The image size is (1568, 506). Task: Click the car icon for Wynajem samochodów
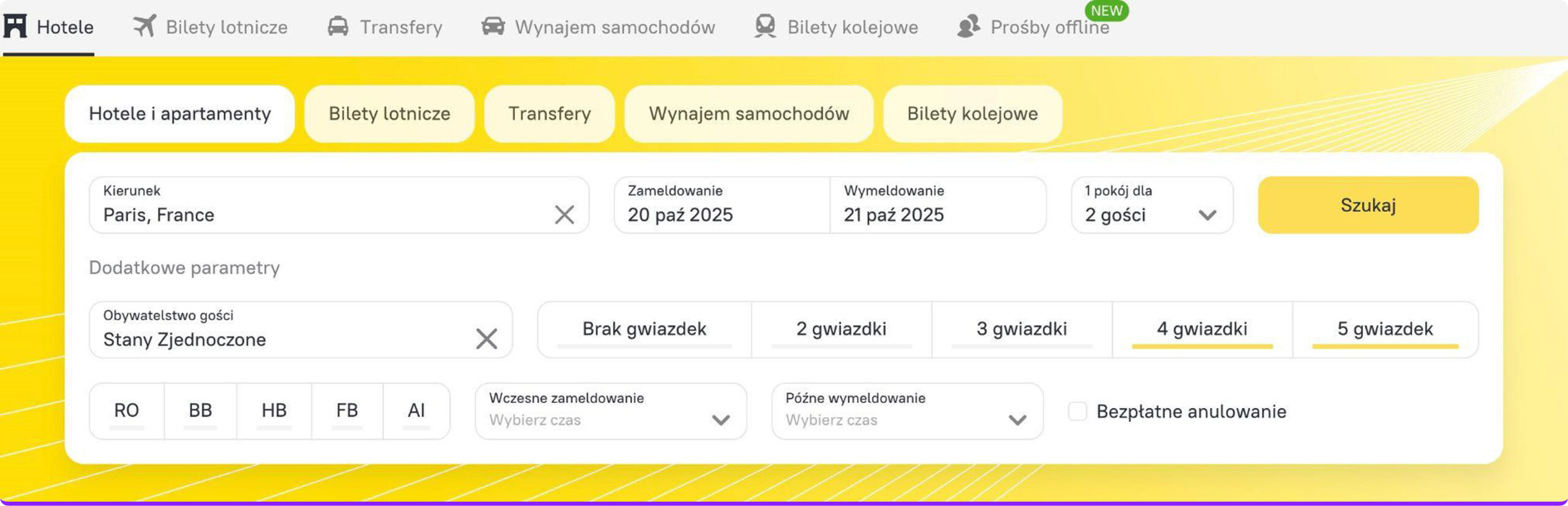pyautogui.click(x=493, y=26)
